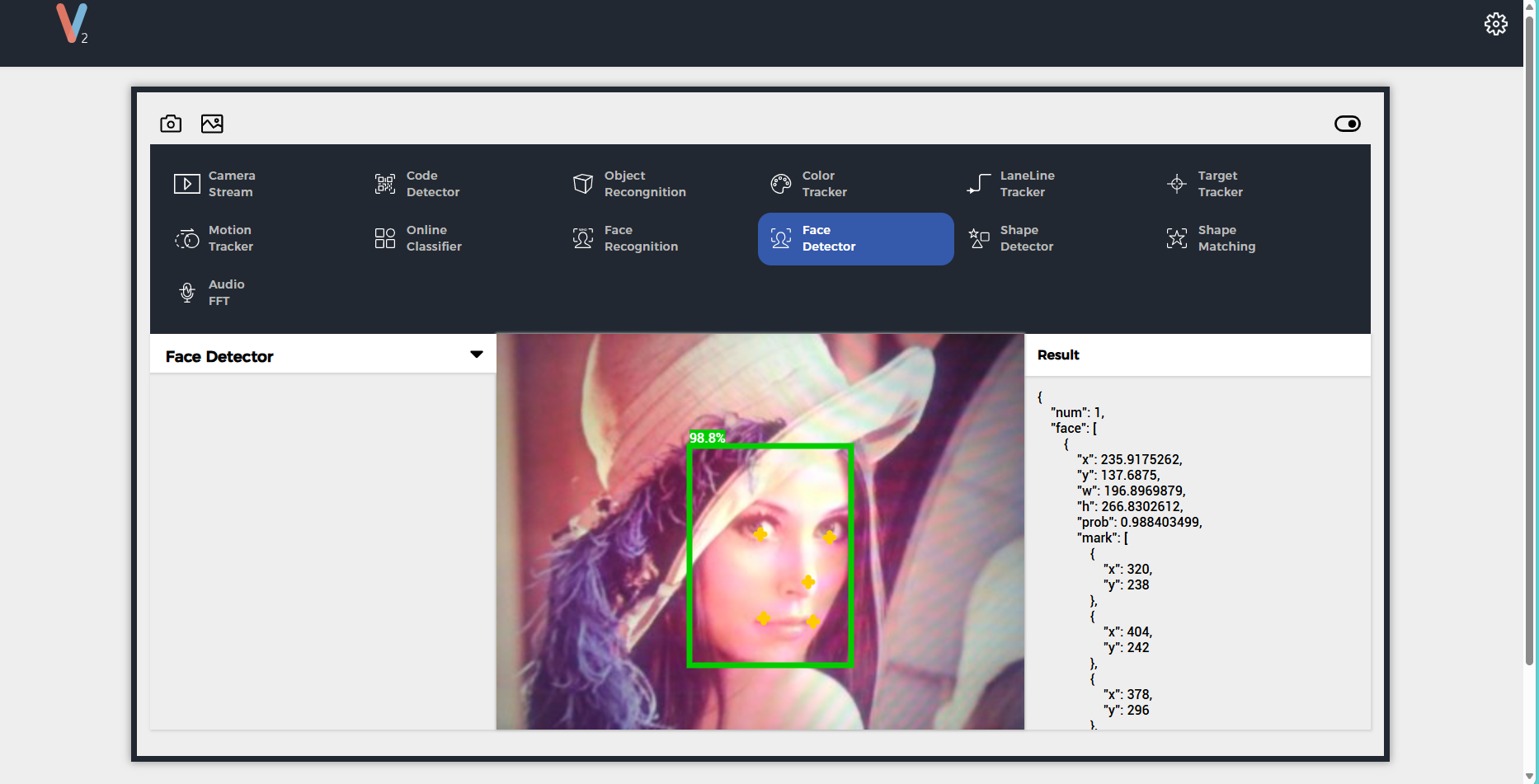Click the Camera Stream play icon
Screen dimensions: 1539x784
tap(187, 184)
